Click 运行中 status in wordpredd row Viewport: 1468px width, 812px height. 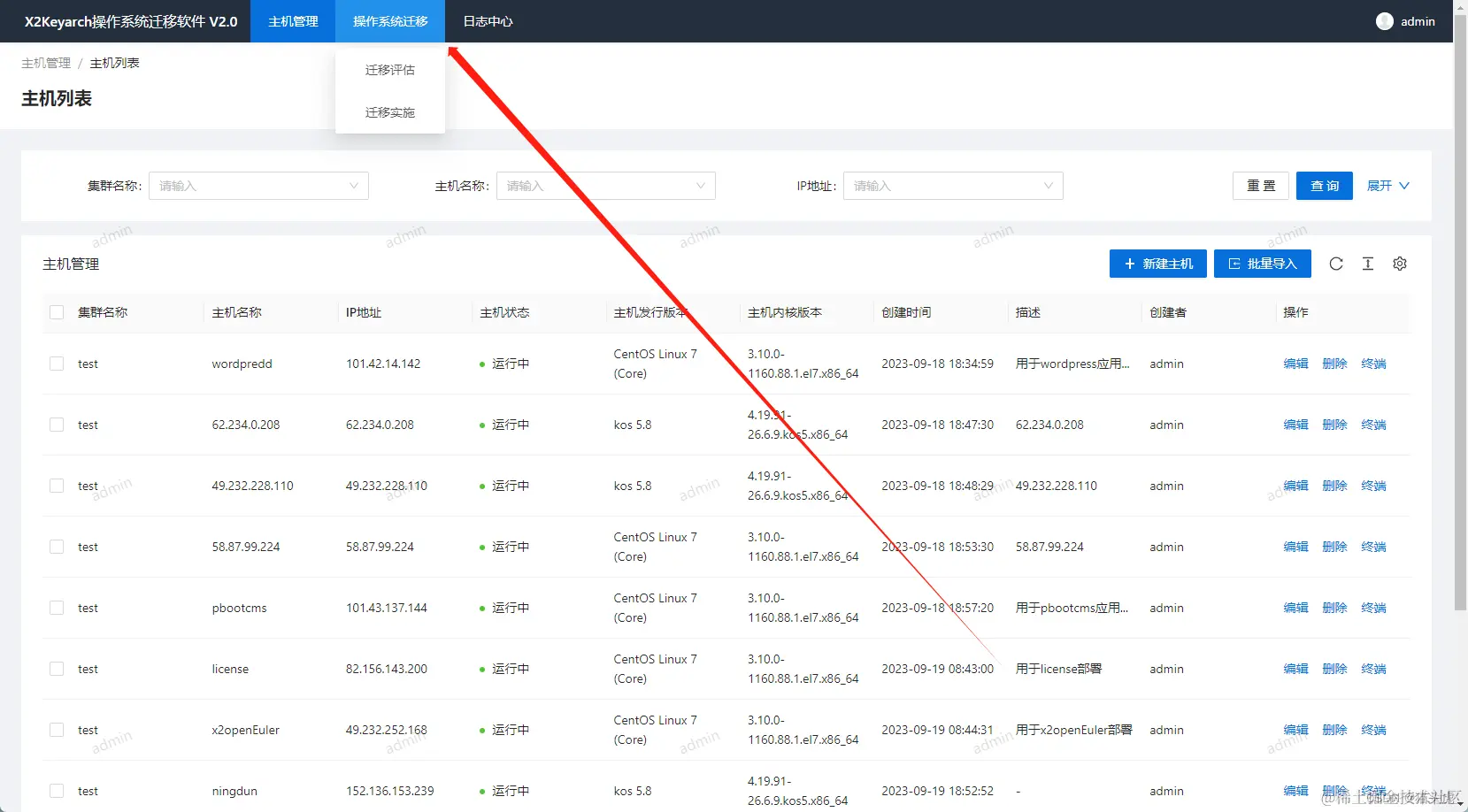[511, 364]
